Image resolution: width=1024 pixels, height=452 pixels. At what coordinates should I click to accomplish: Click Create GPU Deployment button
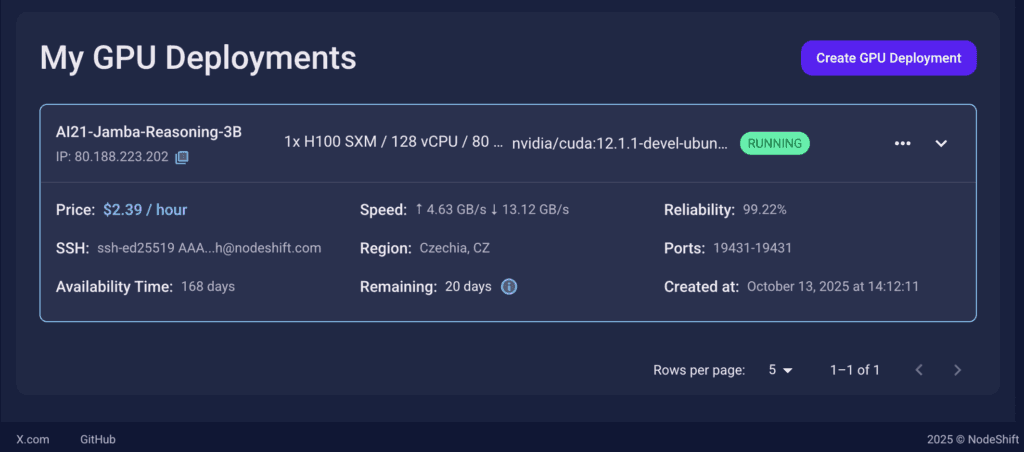(x=888, y=58)
